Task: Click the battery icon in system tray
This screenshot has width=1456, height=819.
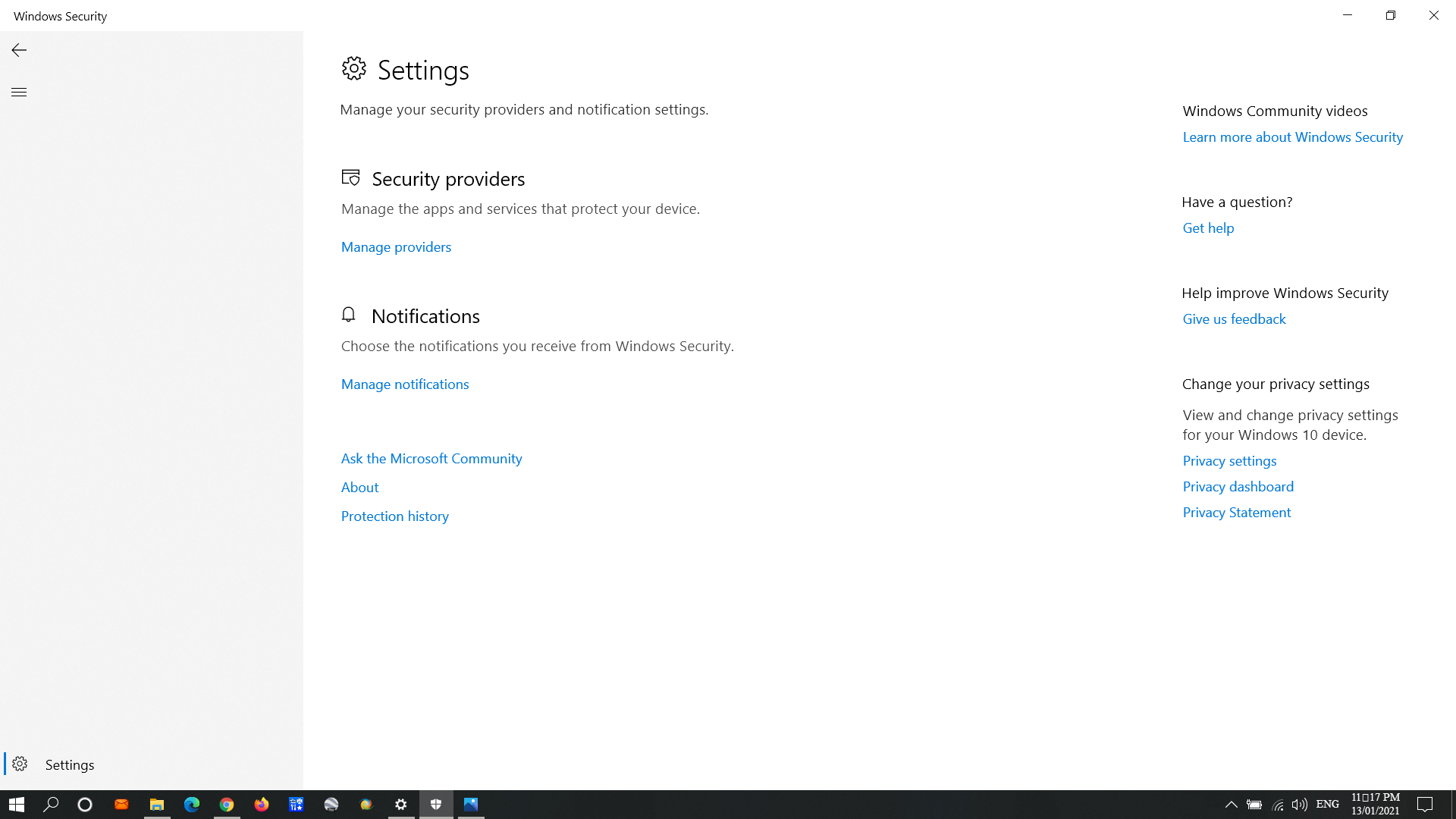Action: [x=1254, y=805]
